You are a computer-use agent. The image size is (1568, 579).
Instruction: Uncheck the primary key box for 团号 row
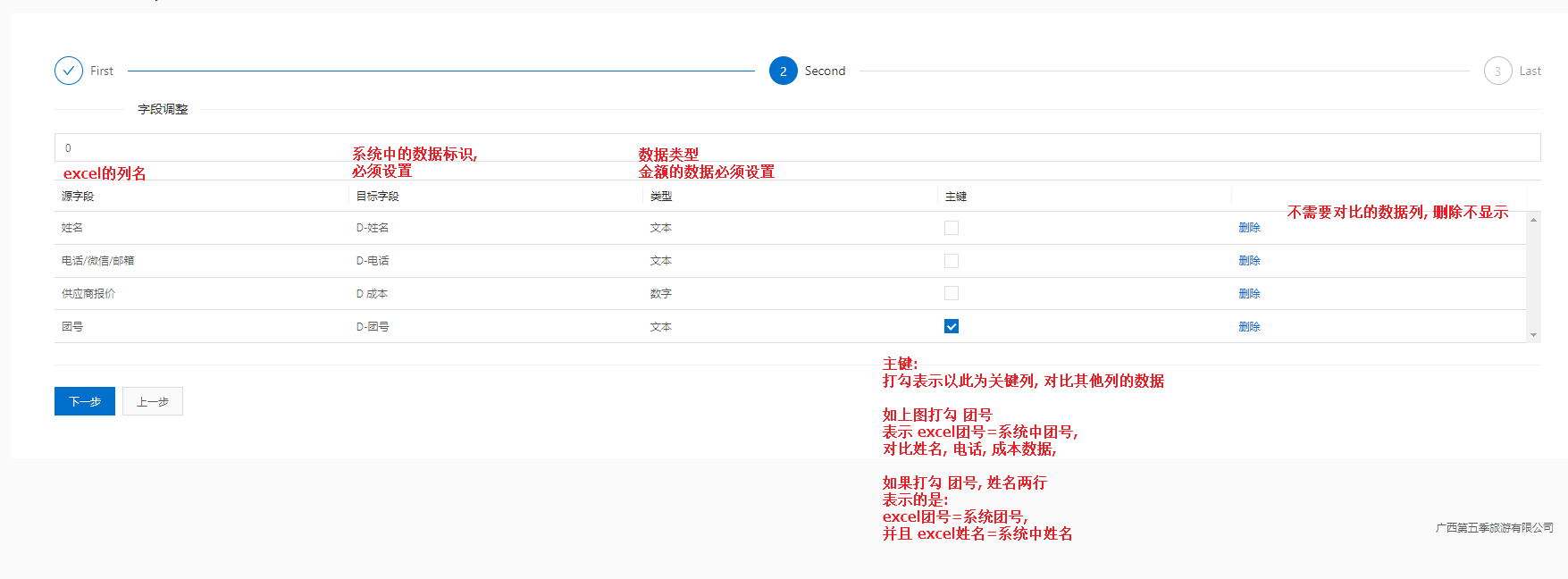[952, 326]
